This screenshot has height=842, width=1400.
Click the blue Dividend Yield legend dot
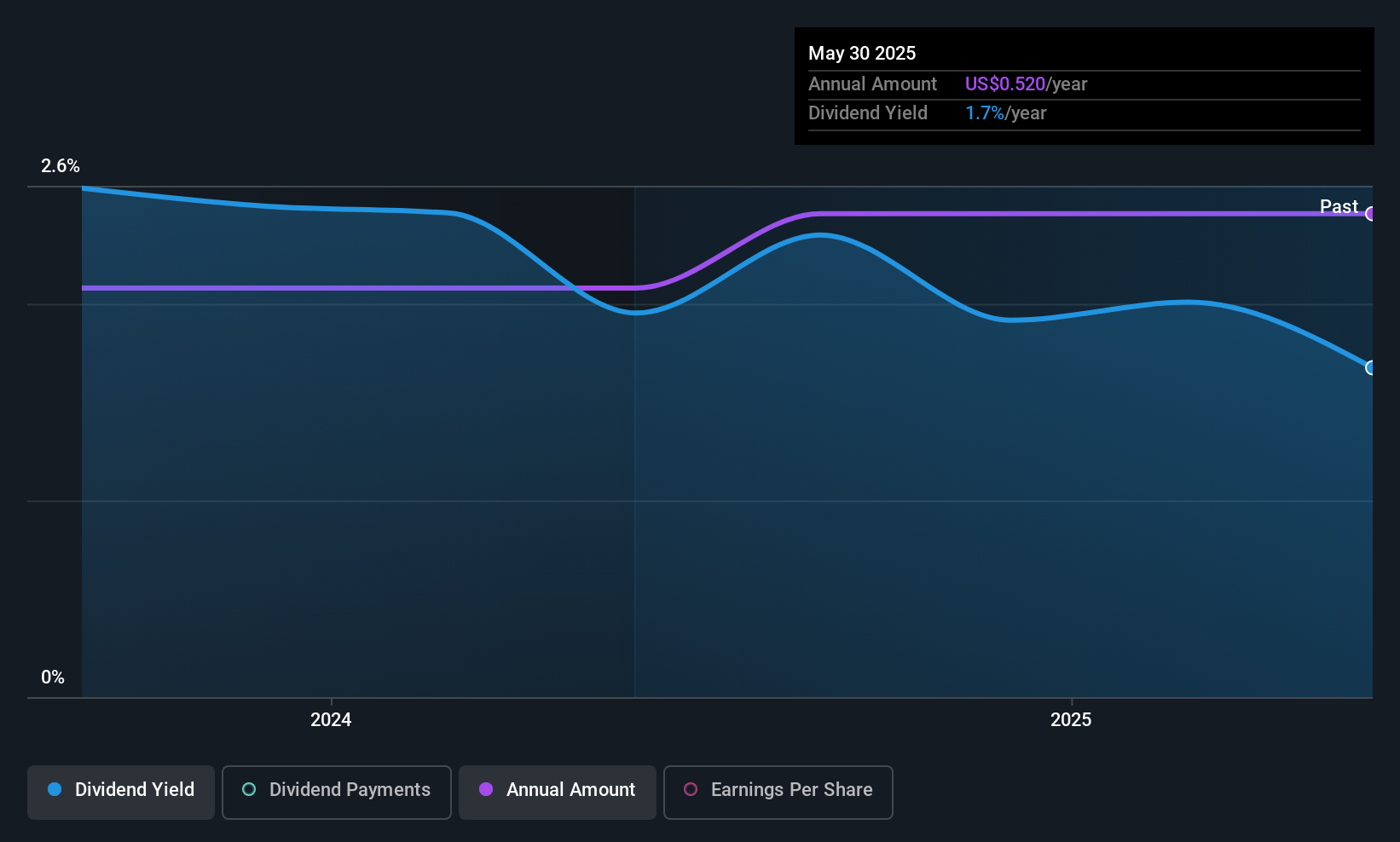click(55, 789)
